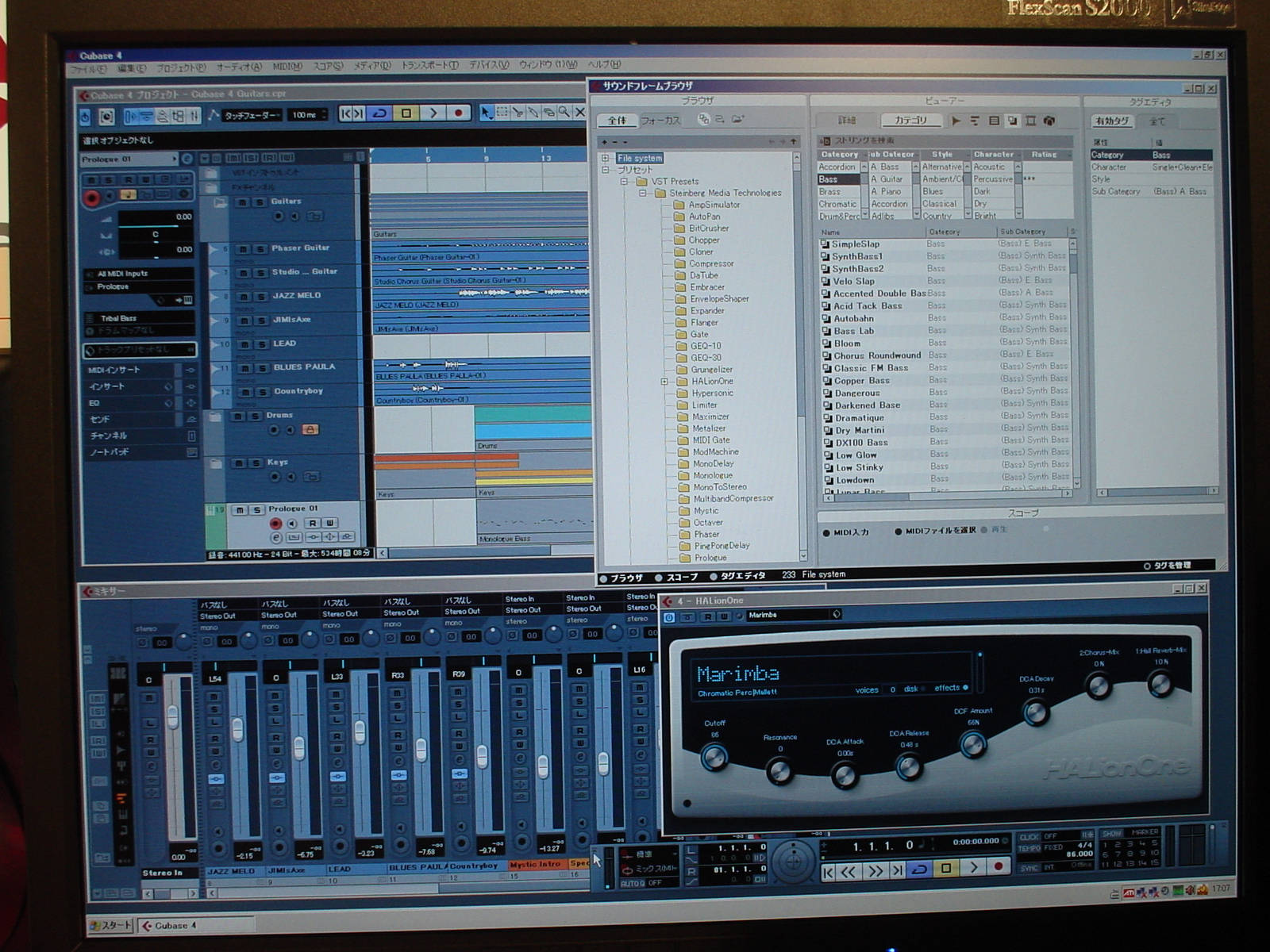Open the トランスポート menu
Image resolution: width=1270 pixels, height=952 pixels.
[x=429, y=65]
